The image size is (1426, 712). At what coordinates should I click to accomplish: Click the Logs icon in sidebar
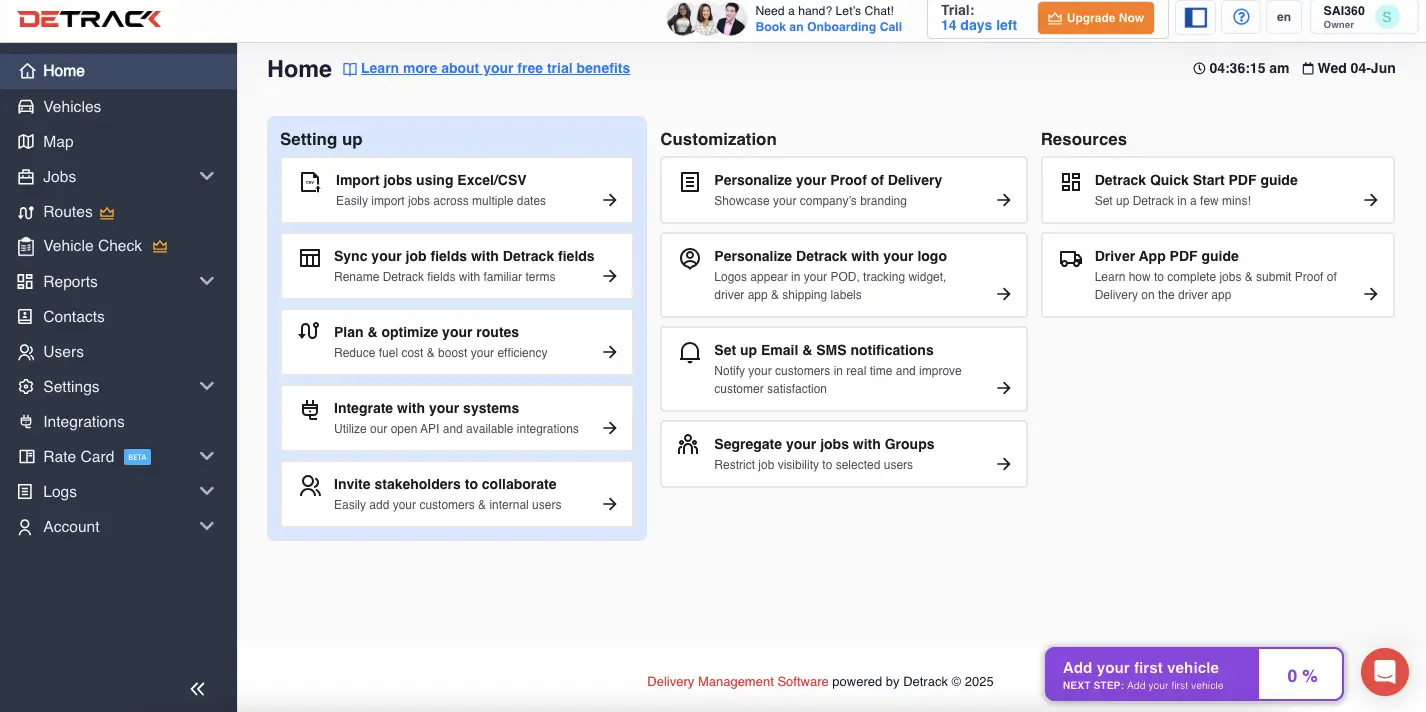(x=26, y=492)
